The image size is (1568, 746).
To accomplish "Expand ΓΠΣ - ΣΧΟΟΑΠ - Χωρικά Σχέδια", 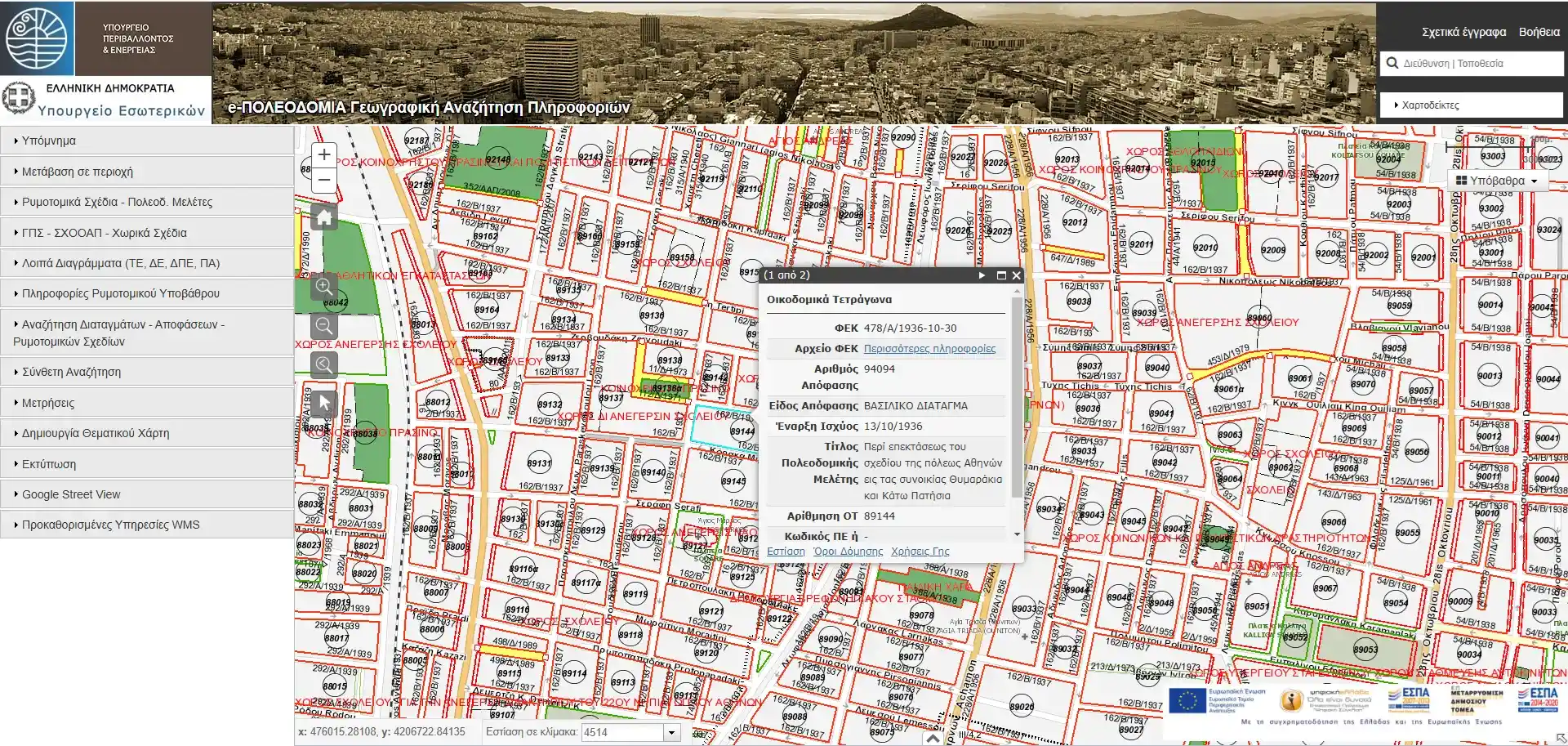I will (x=147, y=233).
